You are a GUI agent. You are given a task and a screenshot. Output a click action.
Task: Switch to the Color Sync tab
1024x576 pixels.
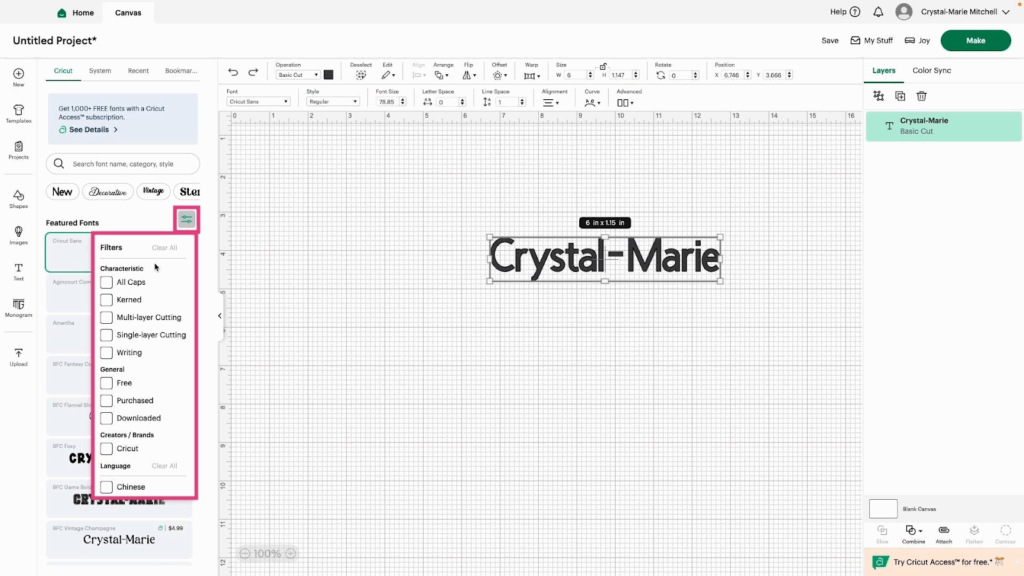coord(931,70)
